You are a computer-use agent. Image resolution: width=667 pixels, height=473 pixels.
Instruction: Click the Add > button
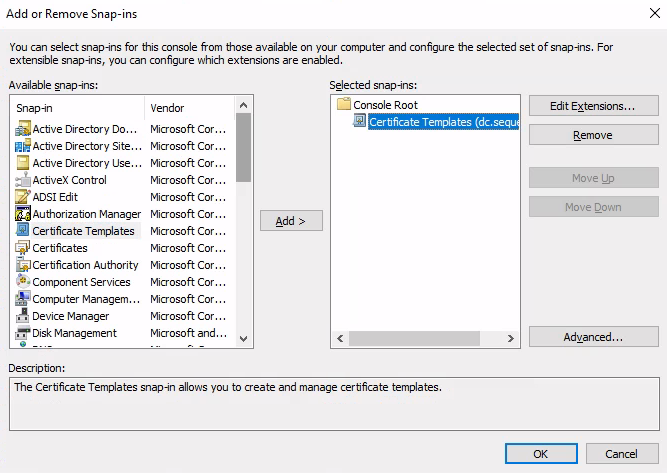click(291, 221)
